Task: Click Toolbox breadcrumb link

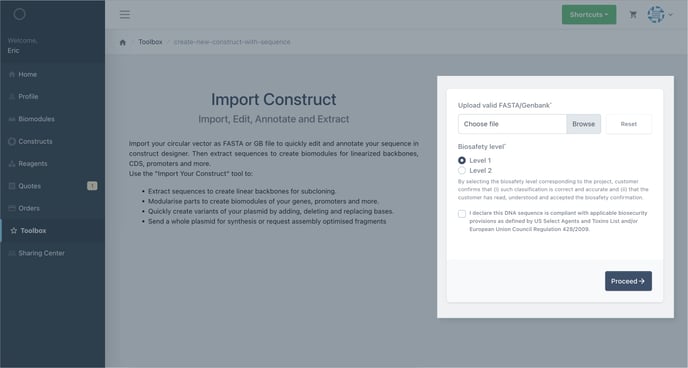Action: click(150, 42)
